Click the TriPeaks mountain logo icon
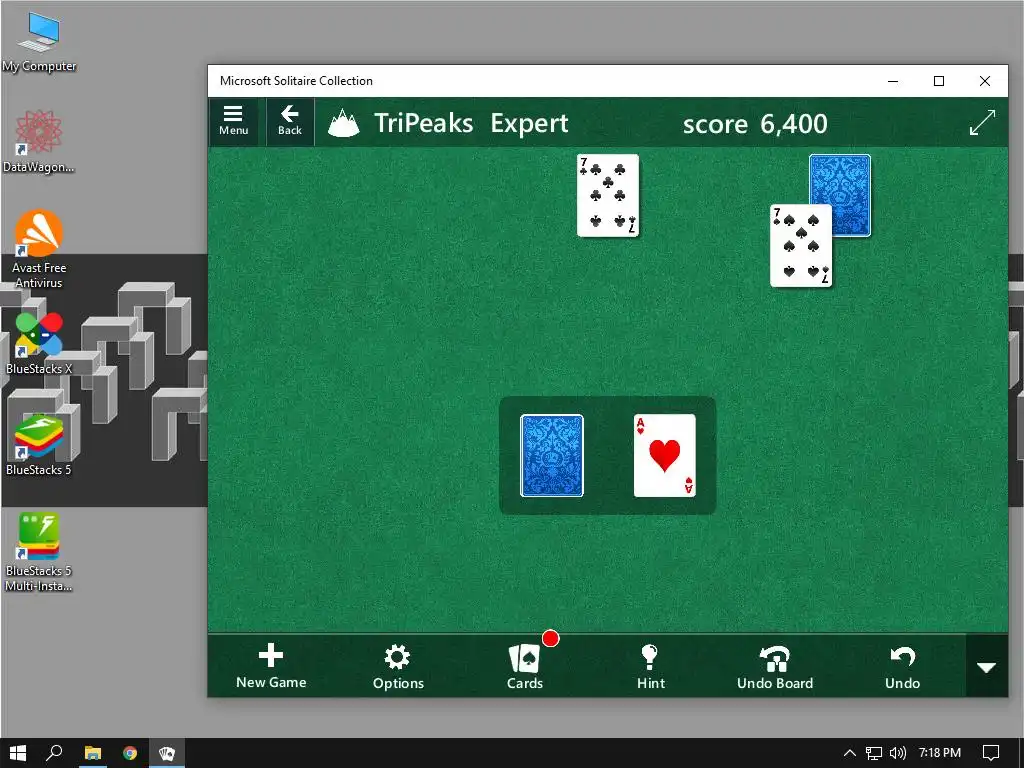 (344, 123)
